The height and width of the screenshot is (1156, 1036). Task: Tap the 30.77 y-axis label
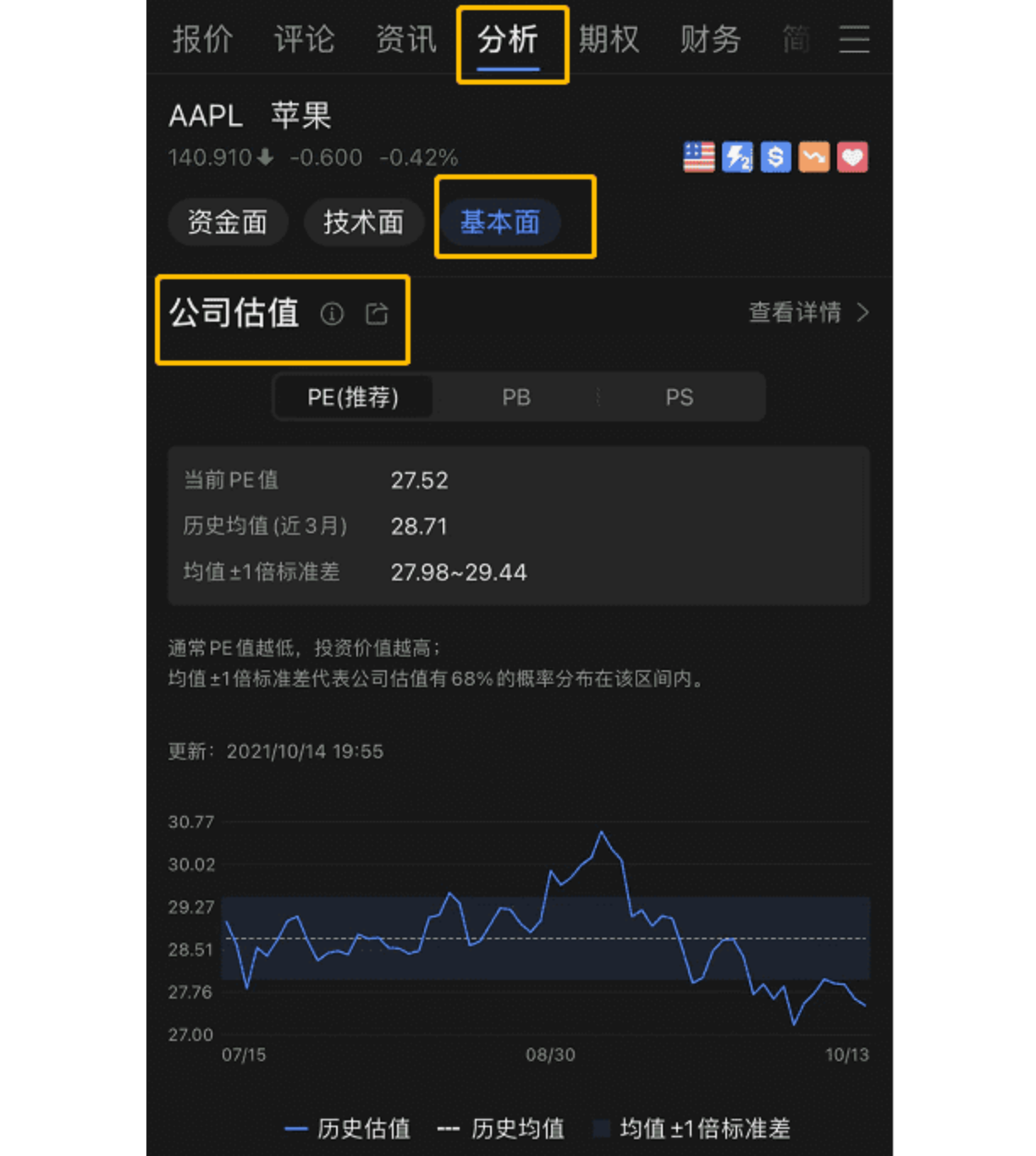(191, 822)
